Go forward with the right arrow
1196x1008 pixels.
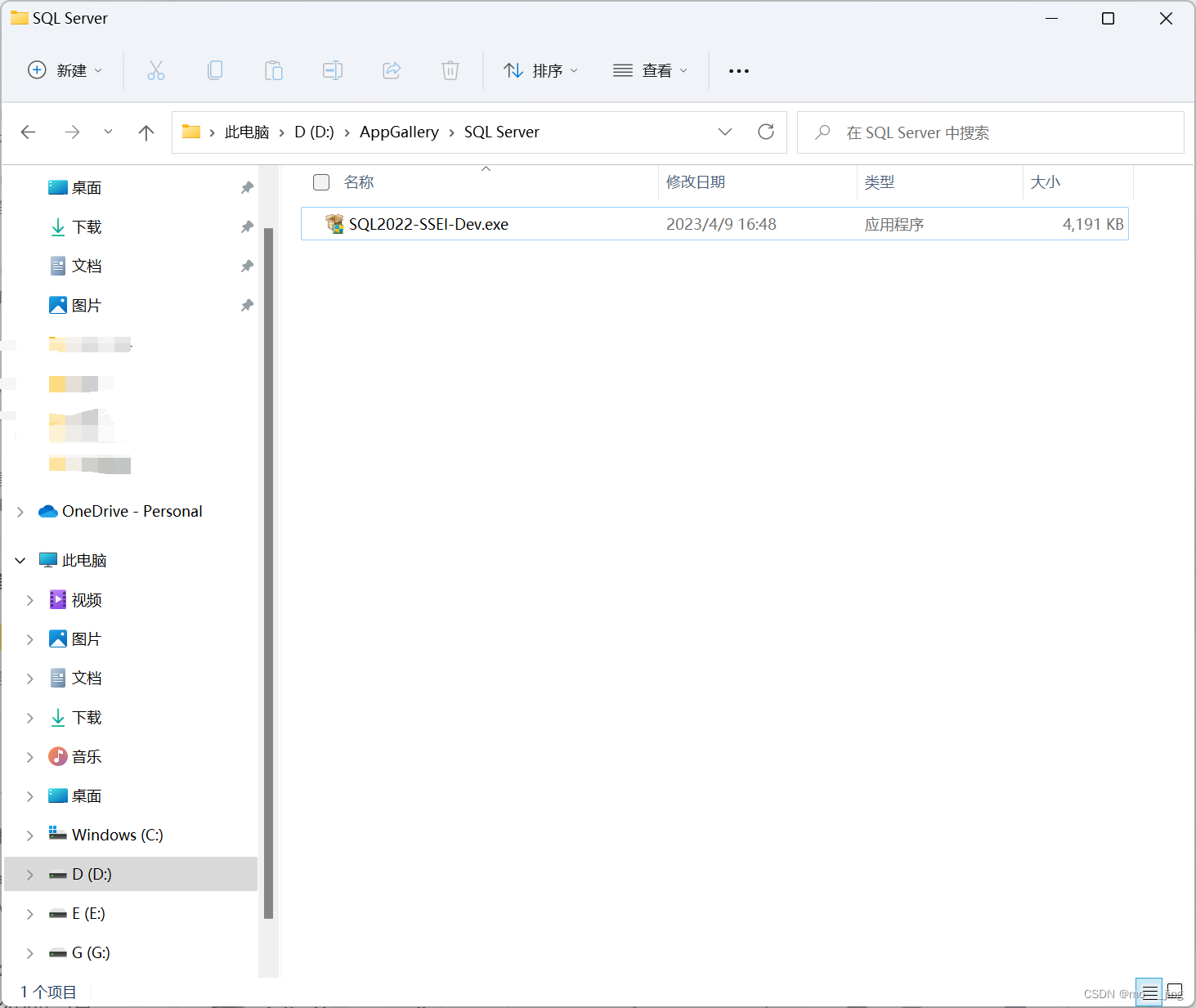(72, 132)
